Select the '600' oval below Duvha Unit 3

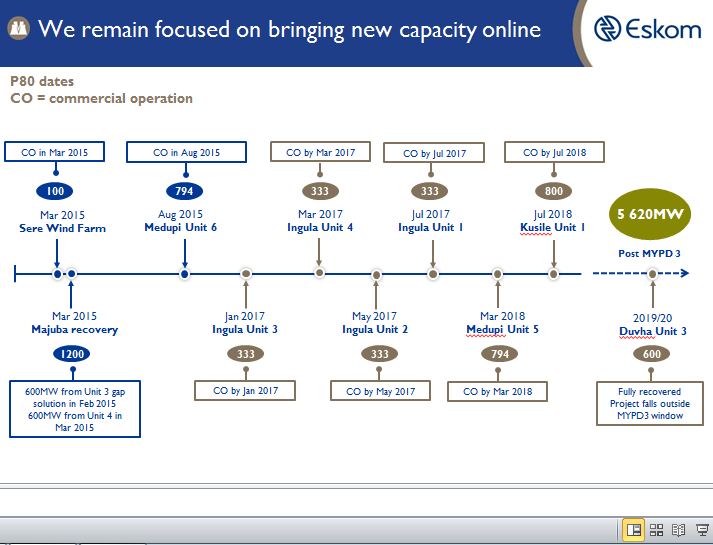652,354
